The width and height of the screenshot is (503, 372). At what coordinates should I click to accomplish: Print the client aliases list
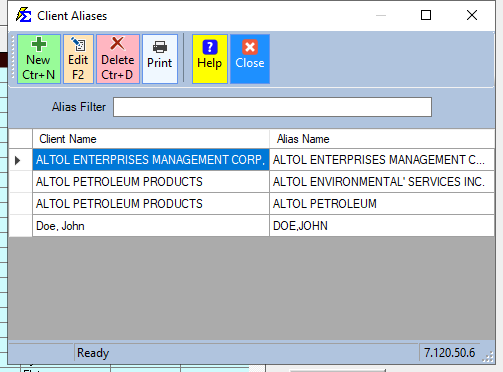click(160, 59)
